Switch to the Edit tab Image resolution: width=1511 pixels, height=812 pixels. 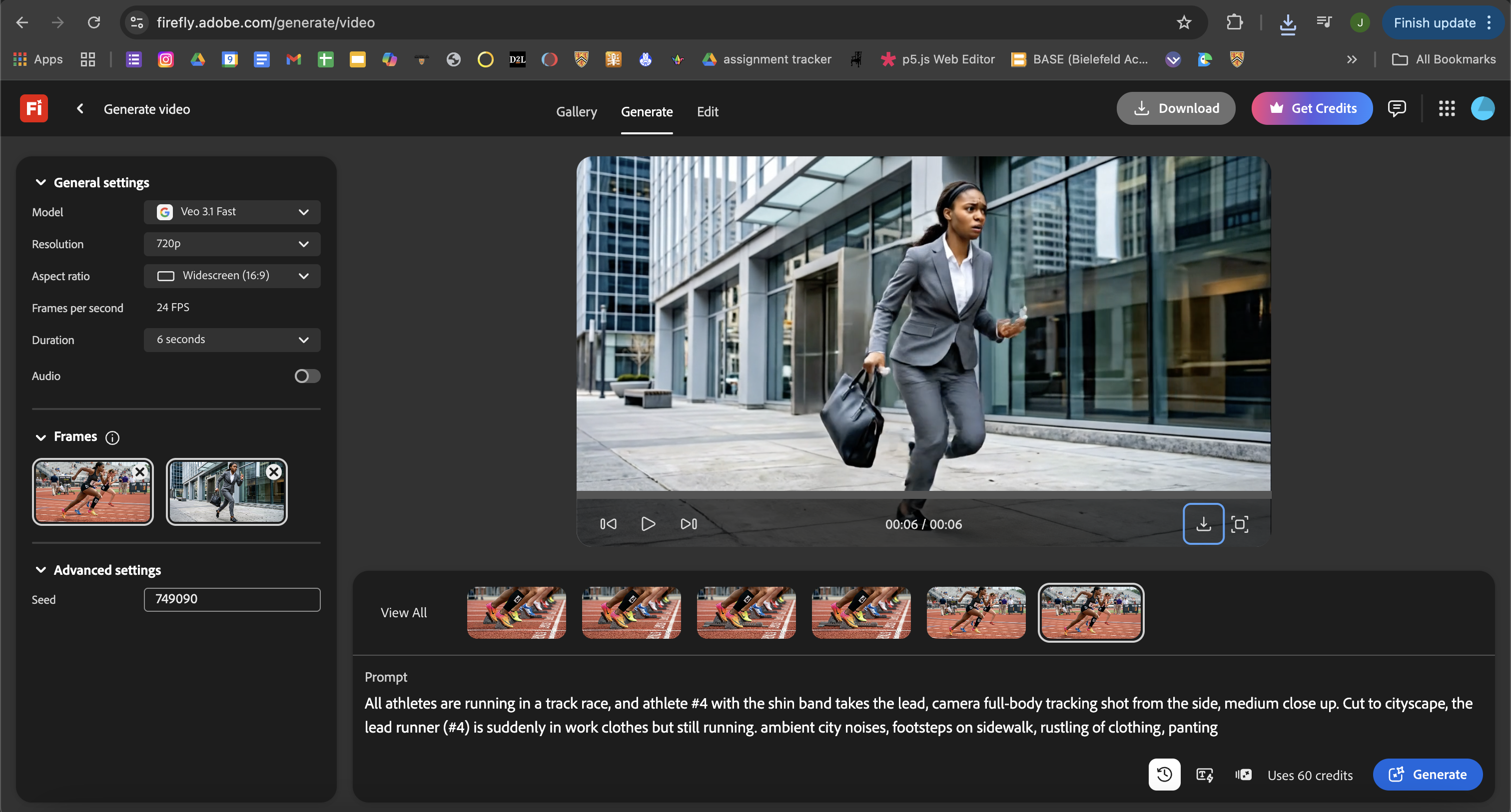708,111
